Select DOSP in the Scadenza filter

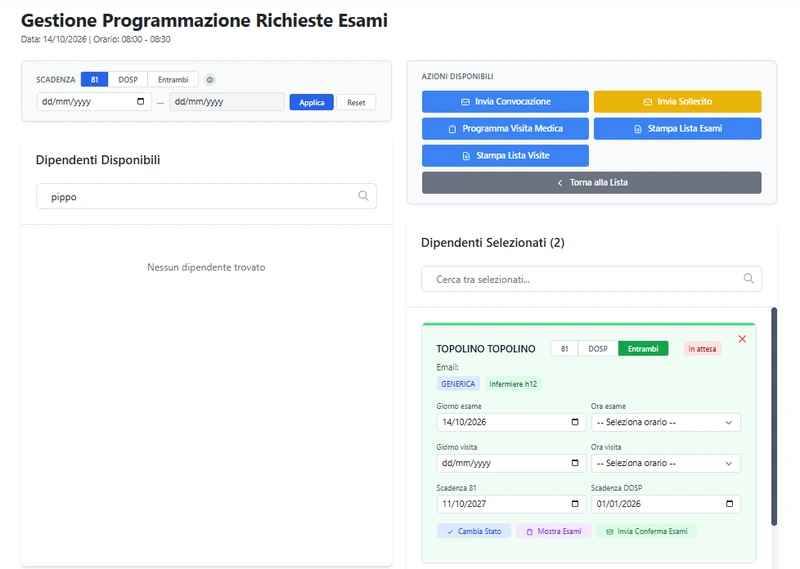(x=128, y=80)
